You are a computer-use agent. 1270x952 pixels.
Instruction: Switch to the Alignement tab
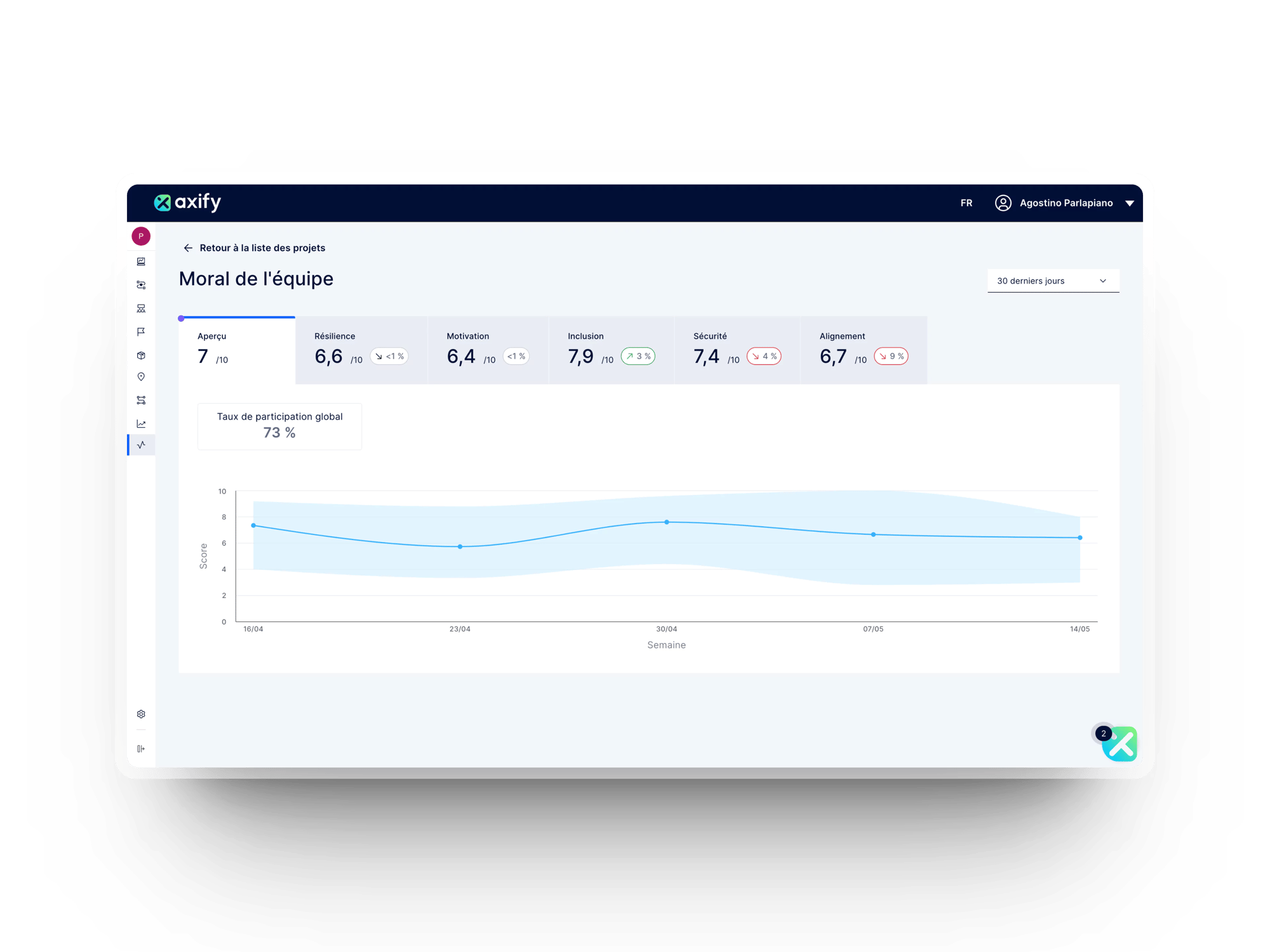click(x=863, y=350)
